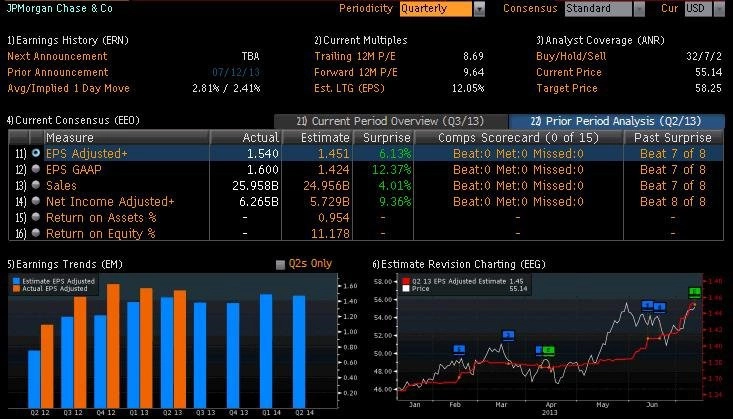Switch to Current Period Overview (Q3/13) tab
Screen dimensions: 733x419
coord(391,121)
